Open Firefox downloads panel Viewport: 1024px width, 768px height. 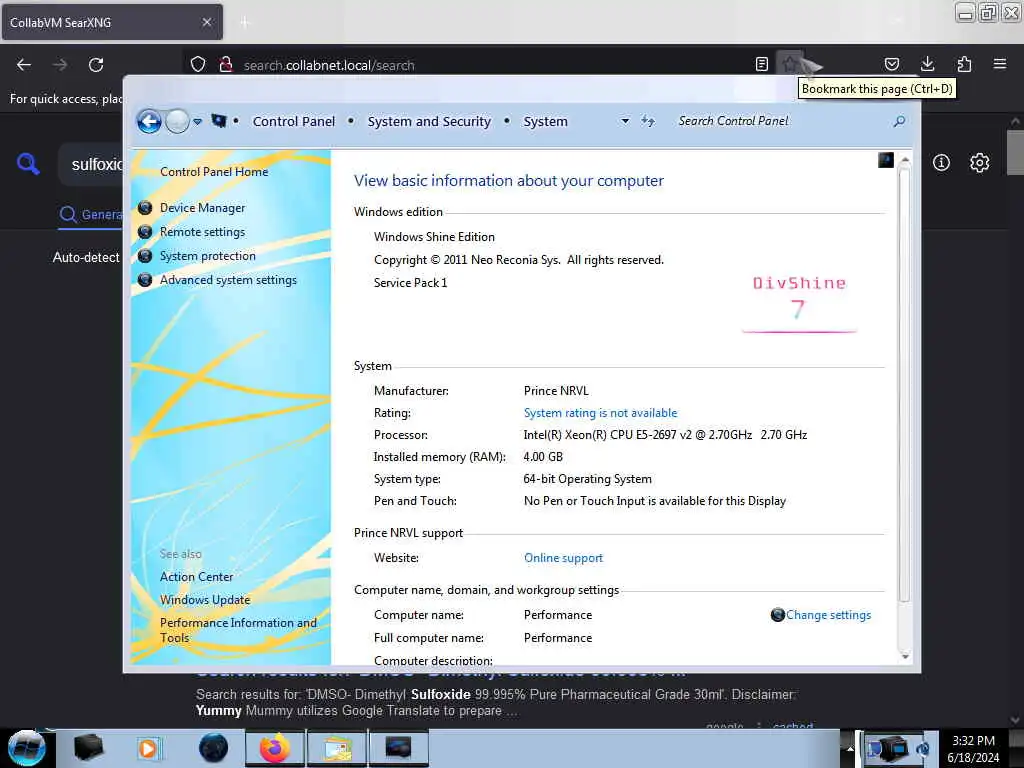pos(927,64)
